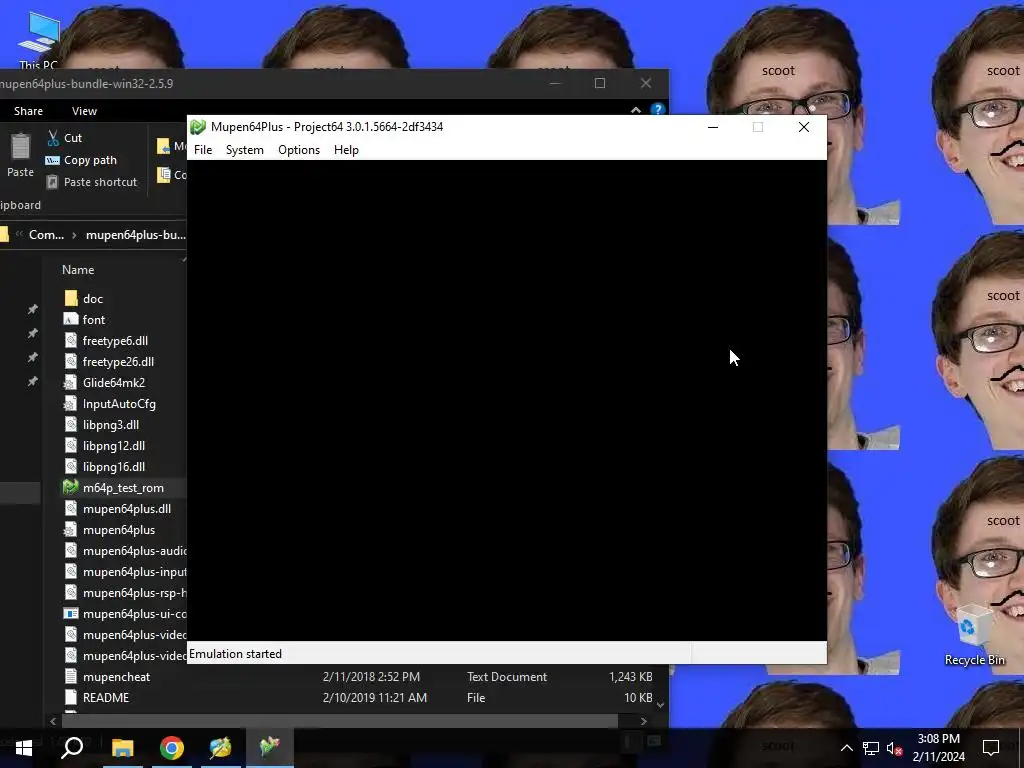Click the Project64 title bar app icon

pos(198,127)
